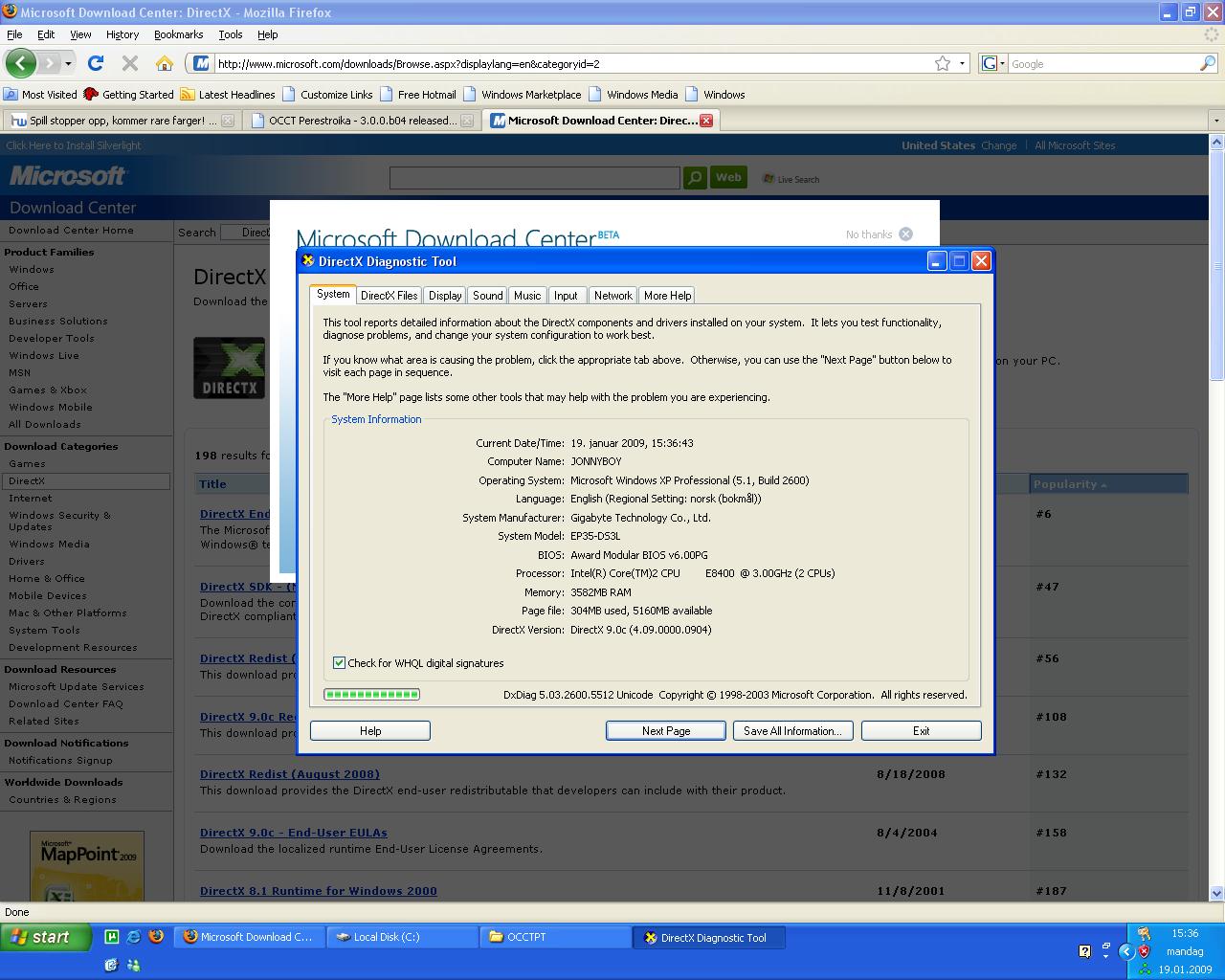1225x980 pixels.
Task: Switch to the DirectX Files tab
Action: coord(389,296)
